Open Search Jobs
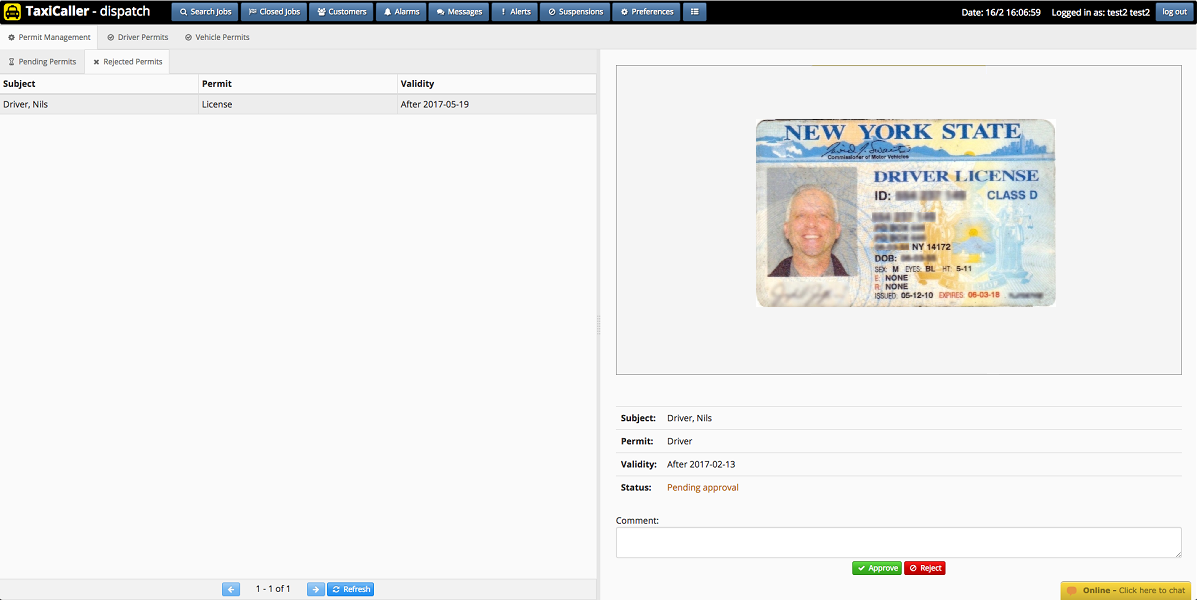 [205, 12]
